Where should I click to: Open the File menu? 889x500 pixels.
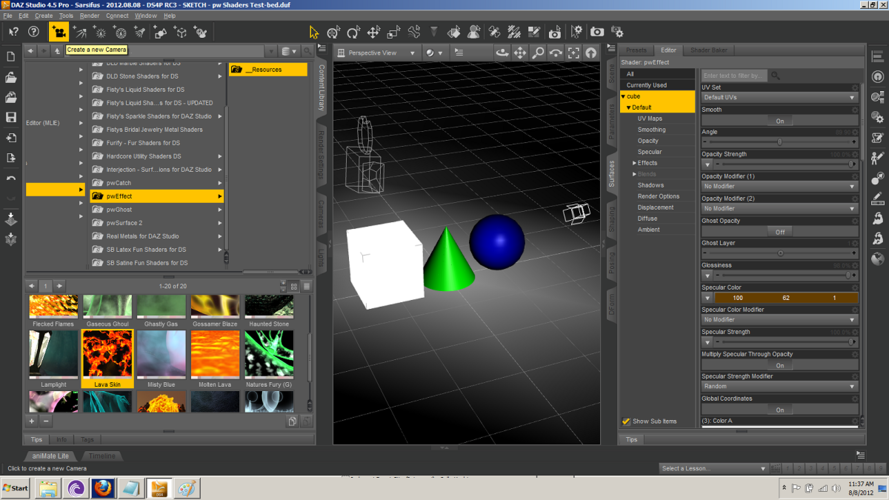tap(7, 16)
